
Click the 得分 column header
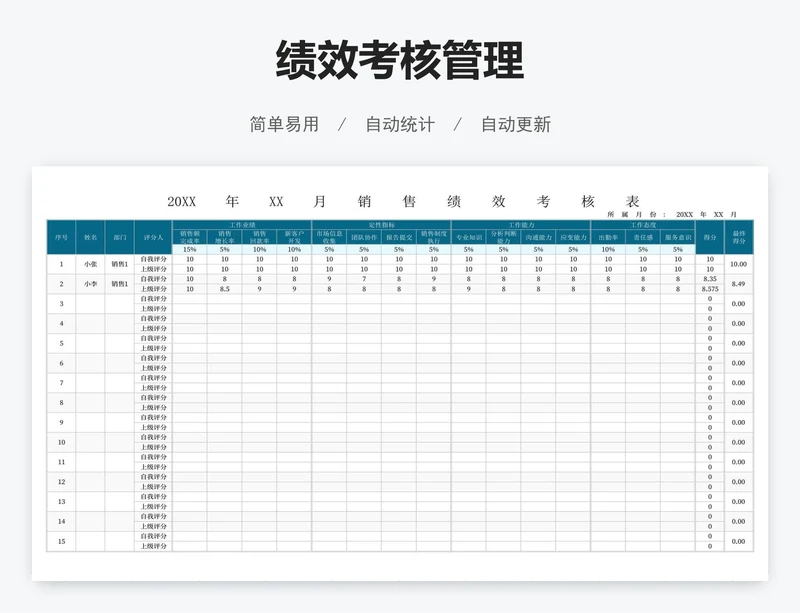point(710,237)
